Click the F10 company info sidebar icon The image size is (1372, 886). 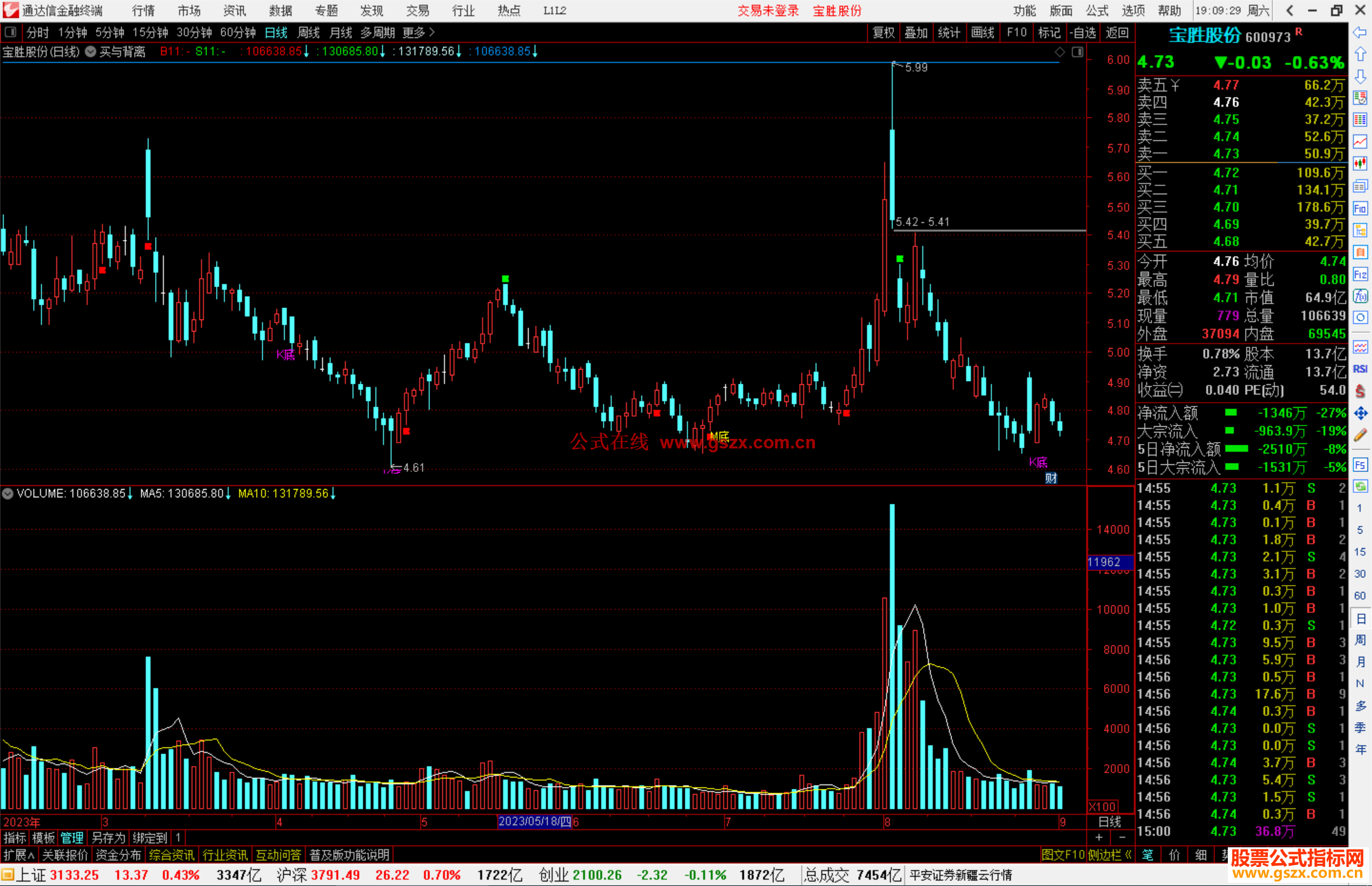1360,208
